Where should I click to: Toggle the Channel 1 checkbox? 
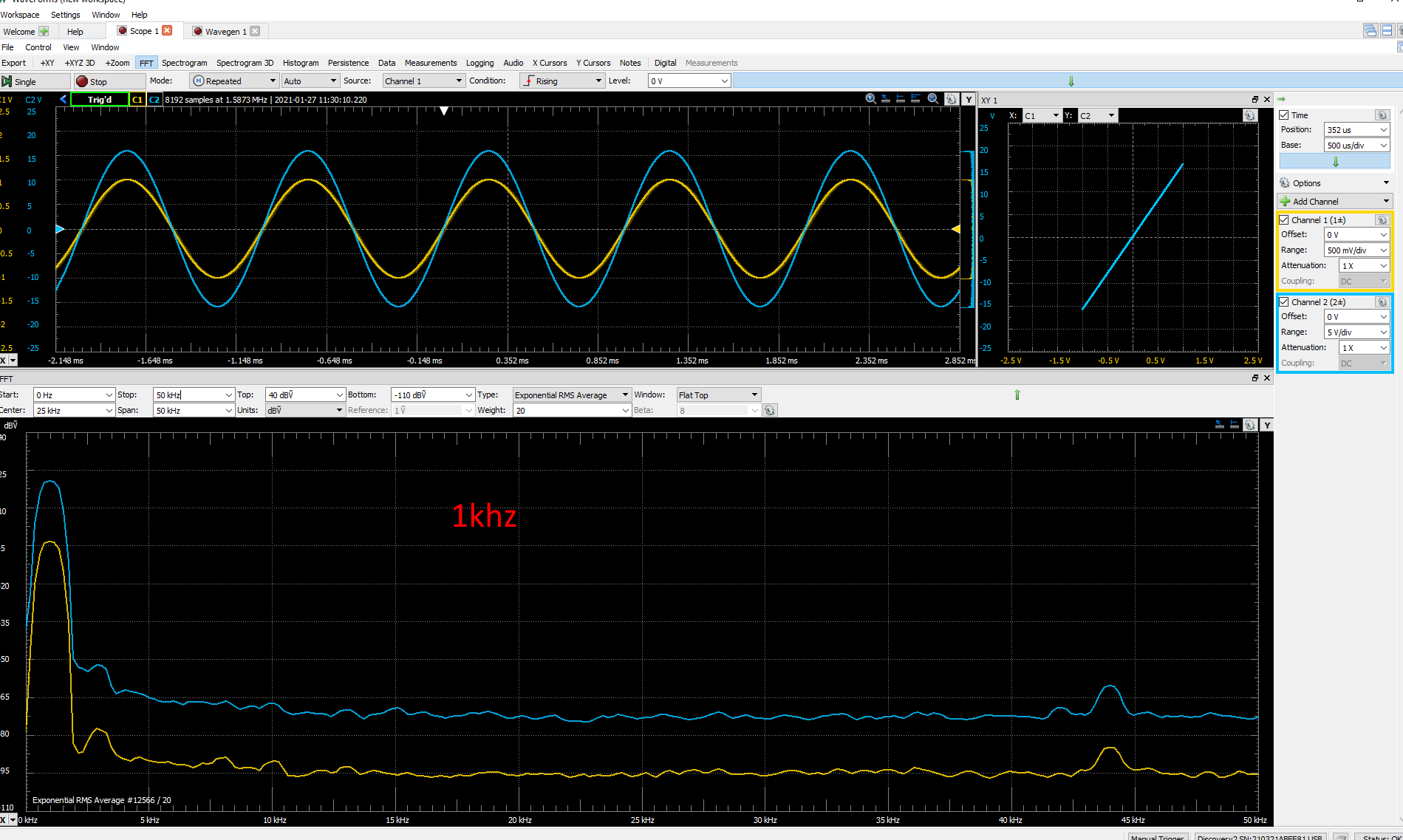tap(1284, 220)
